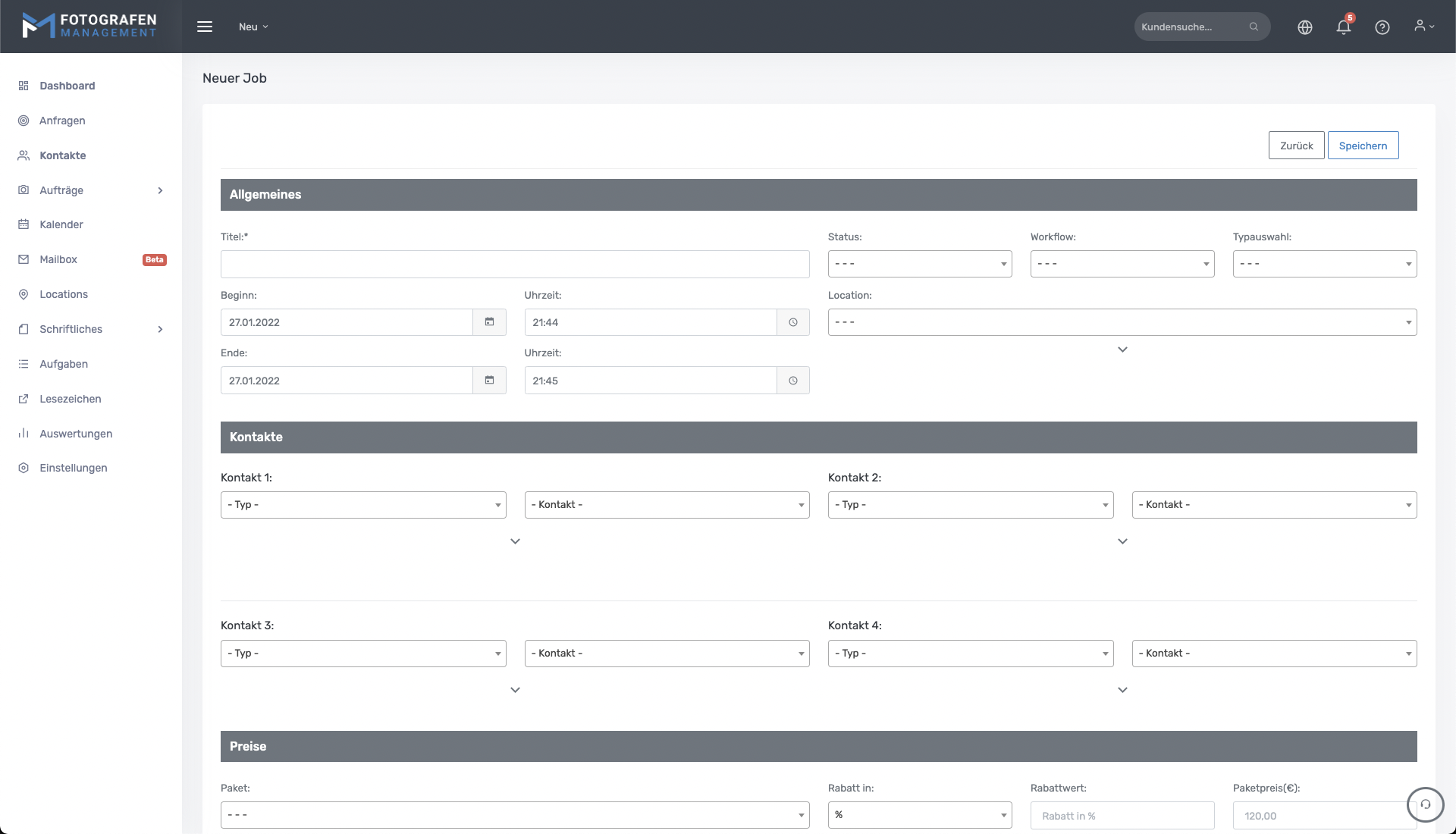The width and height of the screenshot is (1456, 834).
Task: Click the Zurück button
Action: pos(1296,146)
